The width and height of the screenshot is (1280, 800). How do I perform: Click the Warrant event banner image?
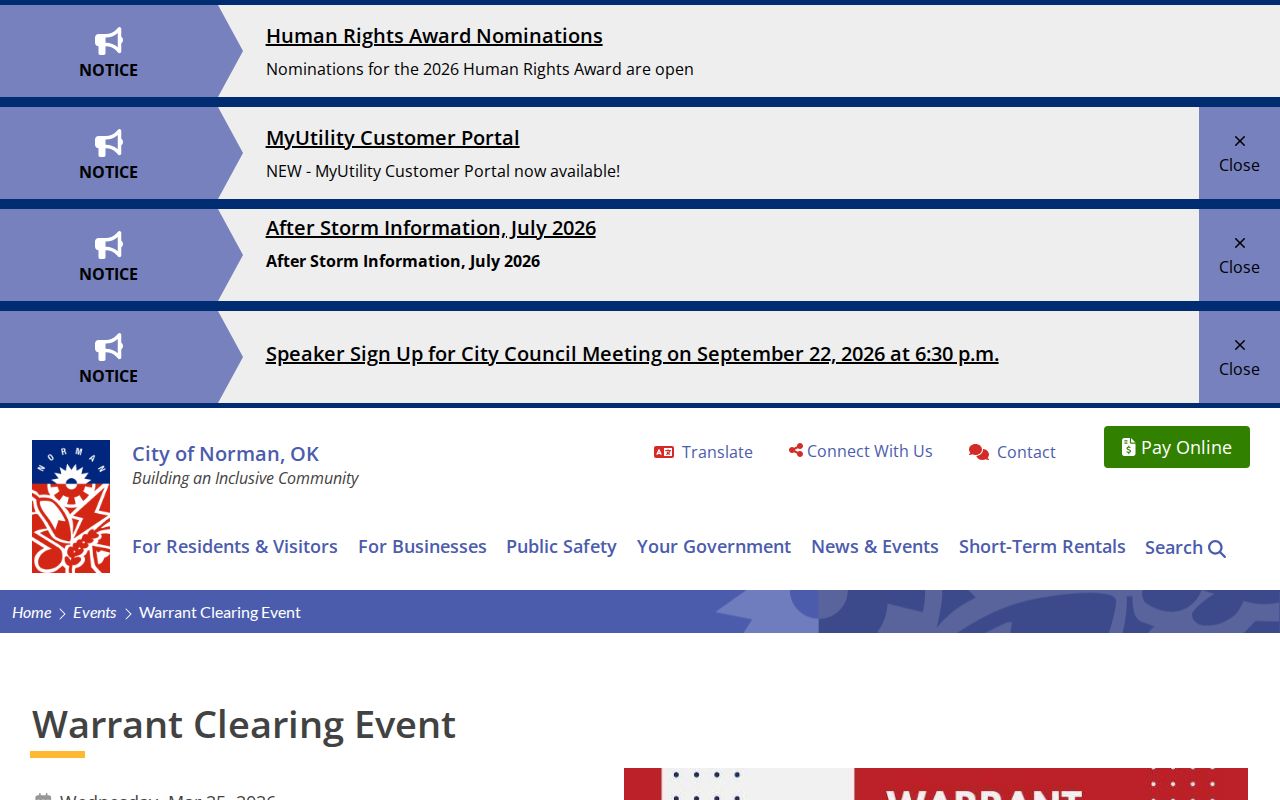pyautogui.click(x=936, y=784)
